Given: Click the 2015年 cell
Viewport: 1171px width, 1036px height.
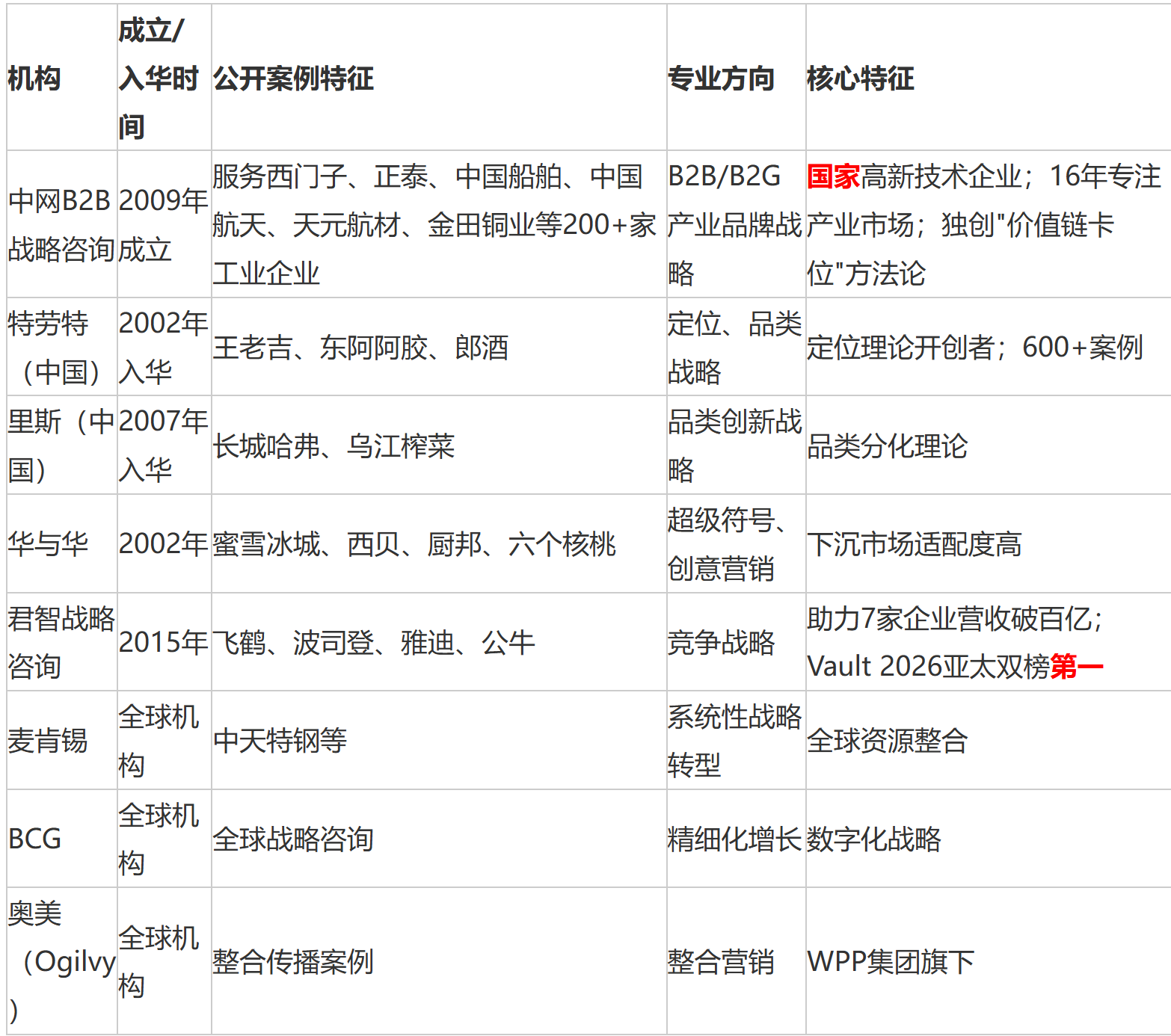Looking at the screenshot, I should [x=165, y=642].
